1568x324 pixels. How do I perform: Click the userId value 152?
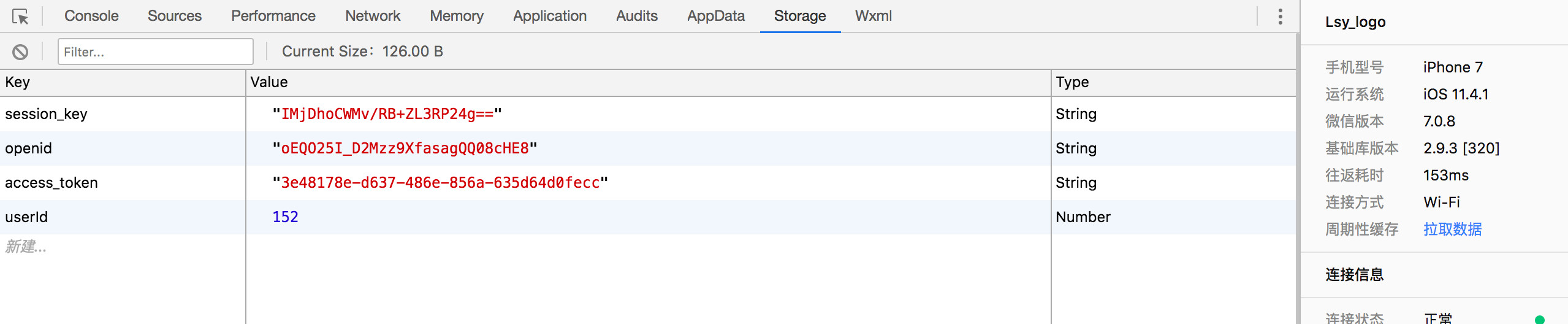pyautogui.click(x=286, y=217)
